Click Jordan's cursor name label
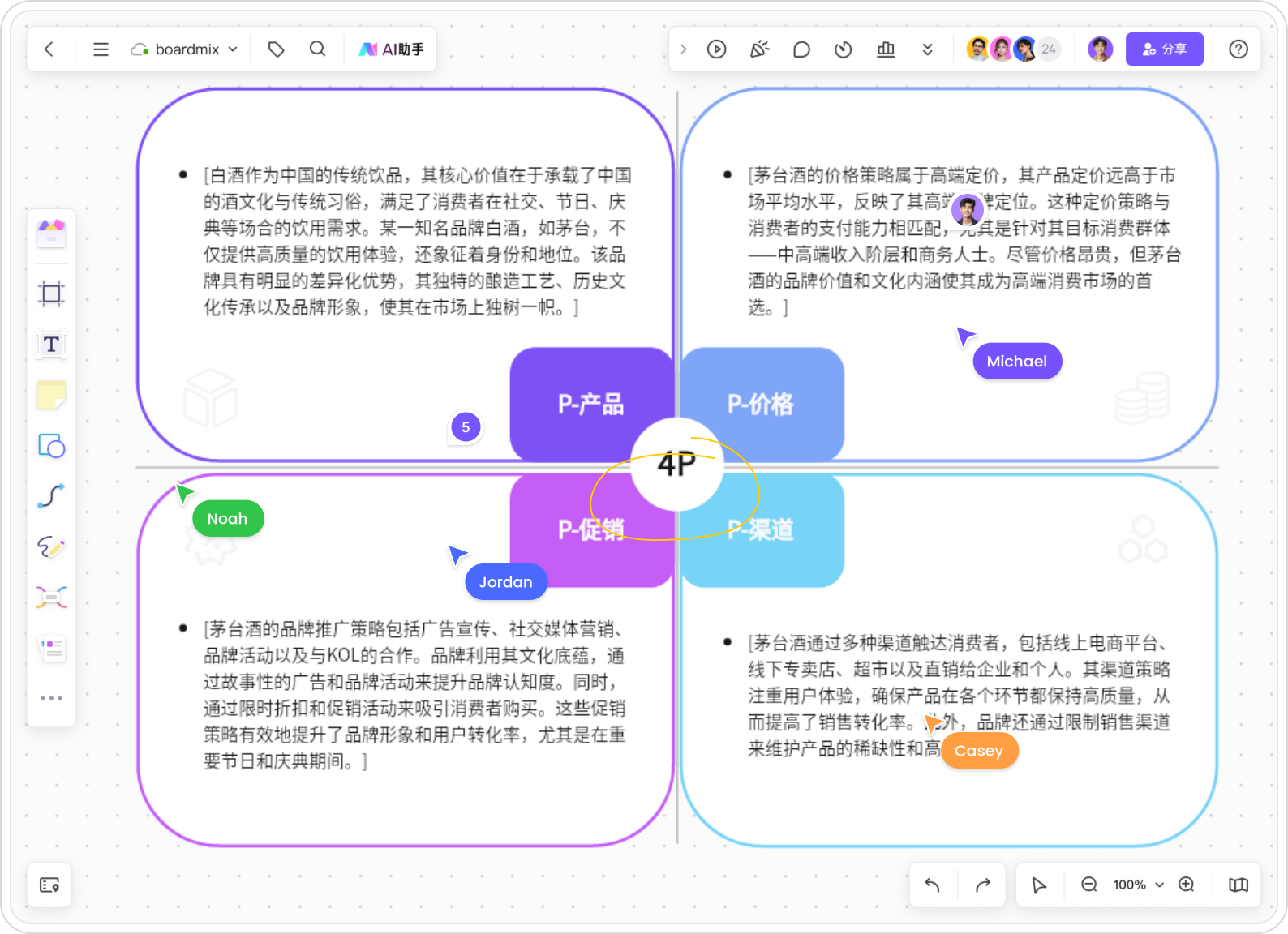This screenshot has width=1288, height=934. pyautogui.click(x=506, y=582)
